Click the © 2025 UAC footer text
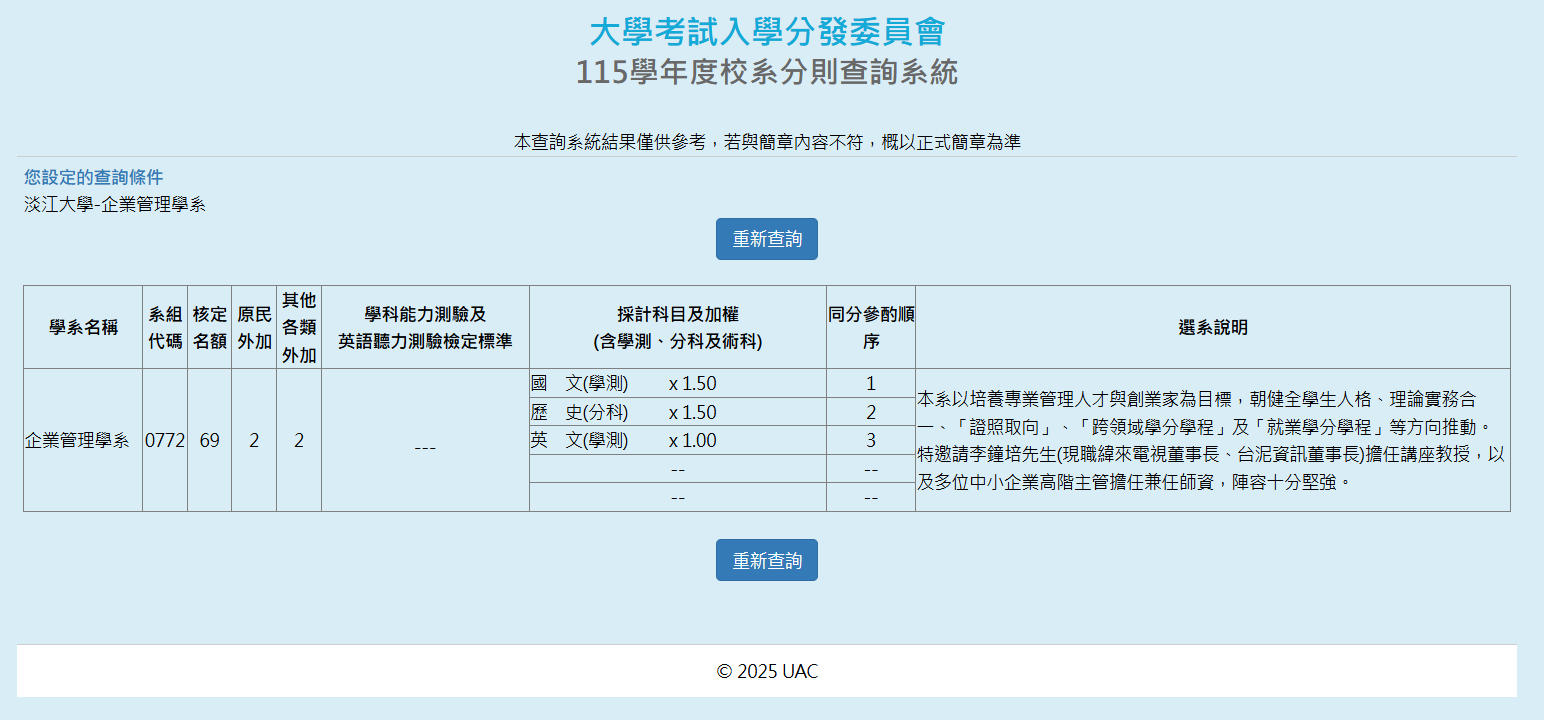 tap(766, 672)
